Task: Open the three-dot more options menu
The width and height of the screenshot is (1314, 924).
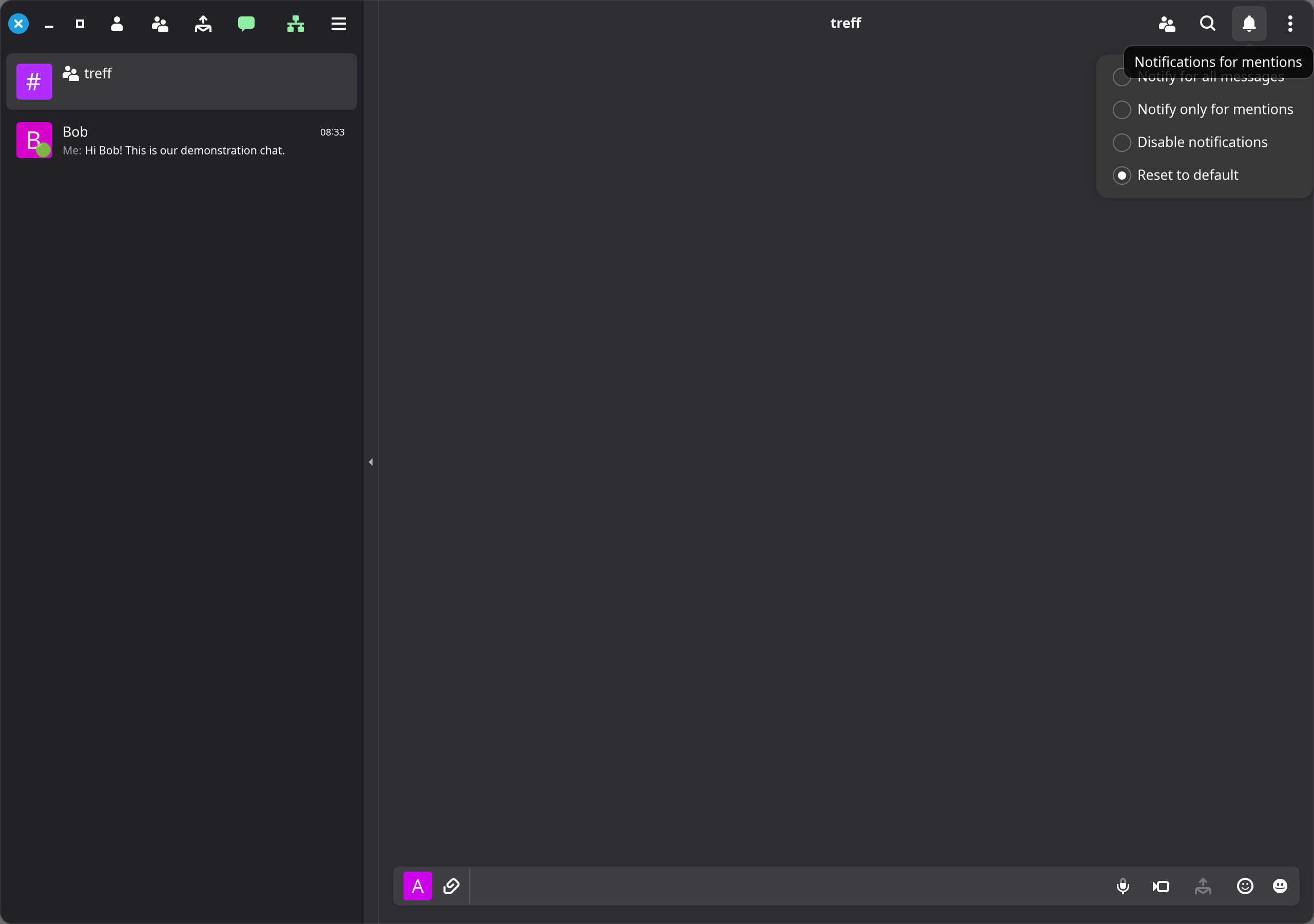Action: coord(1290,24)
